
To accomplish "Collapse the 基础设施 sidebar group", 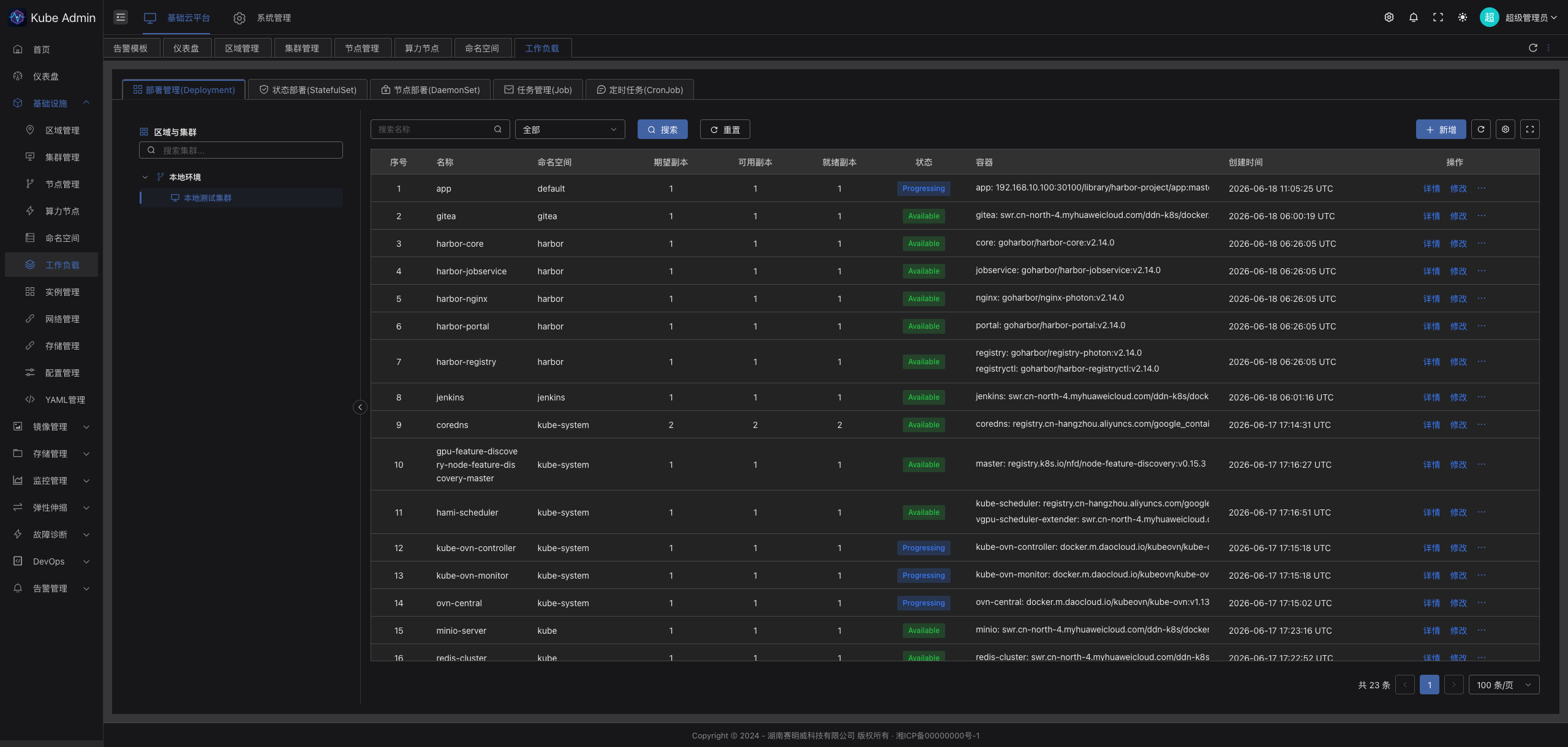I will click(51, 103).
